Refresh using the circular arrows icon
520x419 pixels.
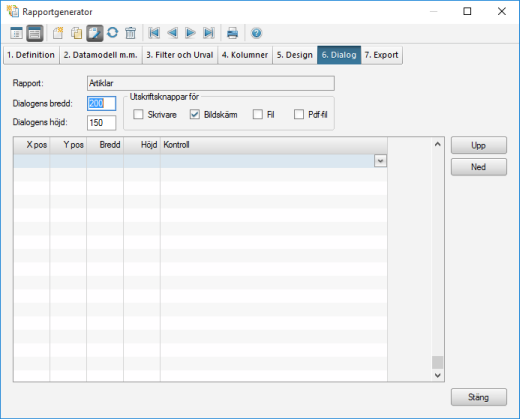click(x=113, y=33)
